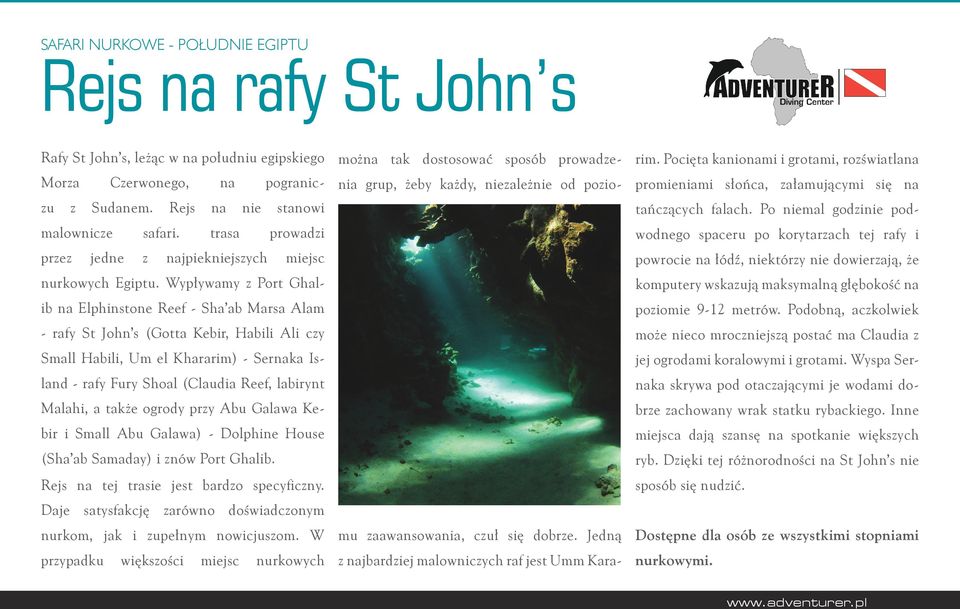Click the line 'Rejs na tej trasie jest bardzo specyficzny.'
The image size is (960, 609).
182,486
